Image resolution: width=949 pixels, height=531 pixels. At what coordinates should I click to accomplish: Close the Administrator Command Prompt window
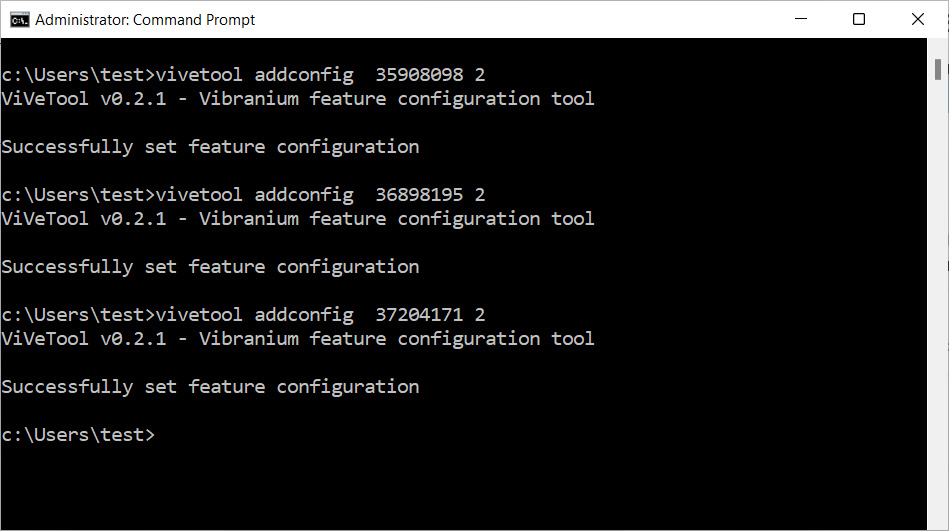pos(918,19)
